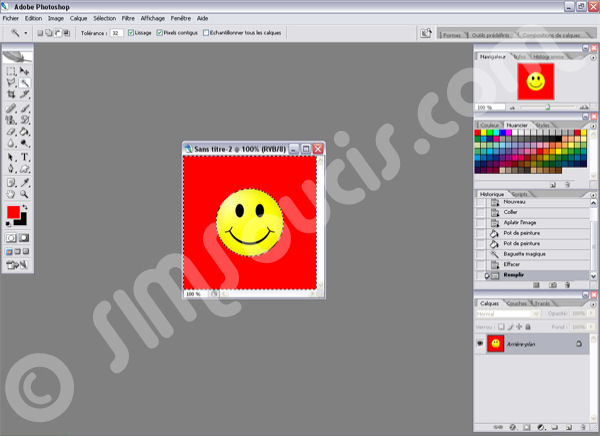Set history brush source at Nouveau
The height and width of the screenshot is (436, 600).
click(x=481, y=202)
